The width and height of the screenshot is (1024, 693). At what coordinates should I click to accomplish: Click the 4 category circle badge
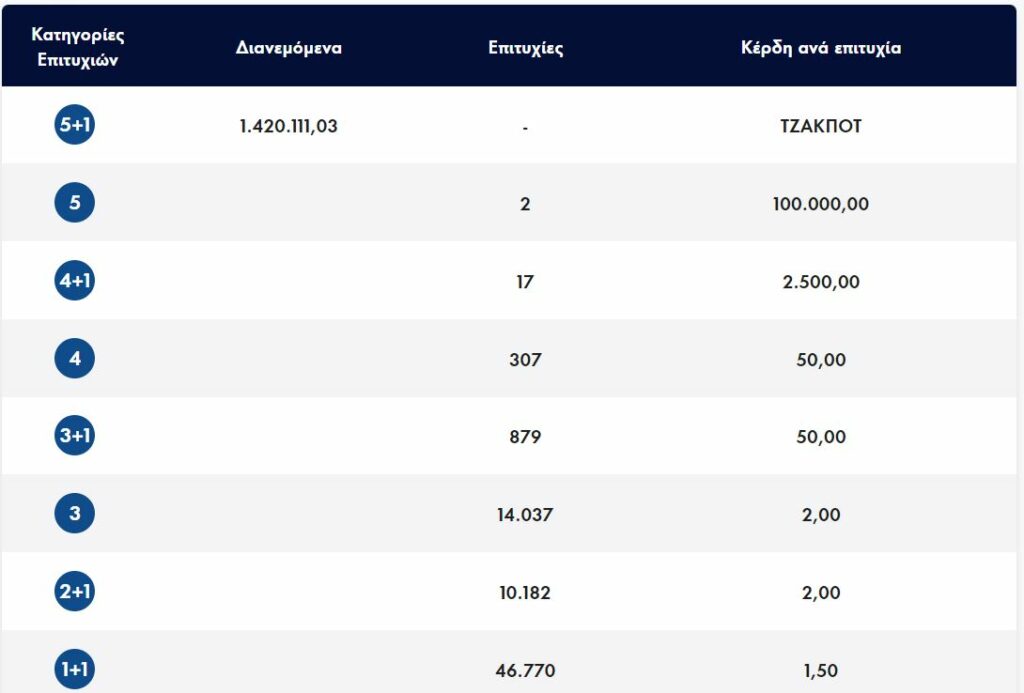pos(75,358)
